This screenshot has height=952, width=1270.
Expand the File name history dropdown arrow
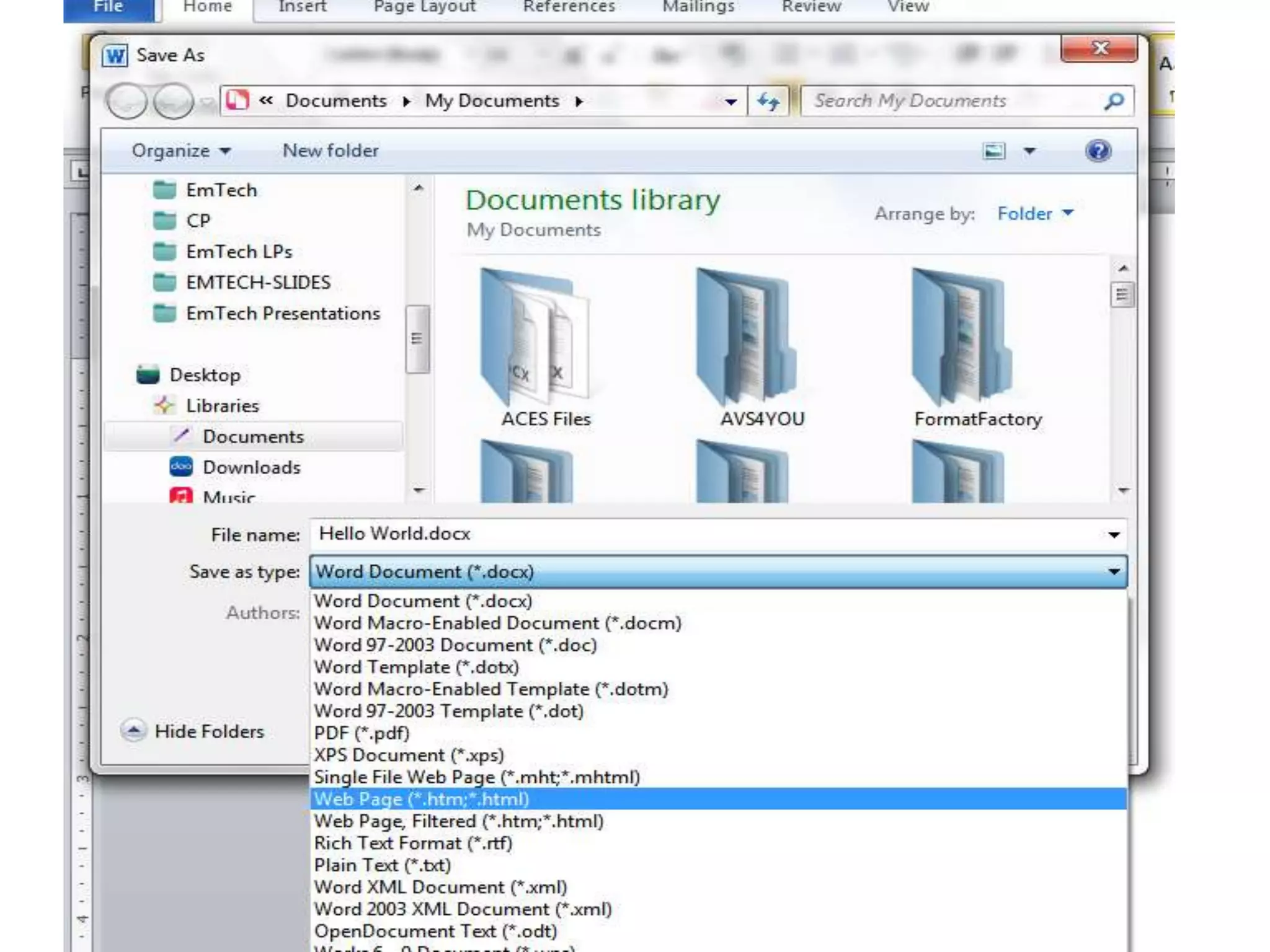(1114, 535)
